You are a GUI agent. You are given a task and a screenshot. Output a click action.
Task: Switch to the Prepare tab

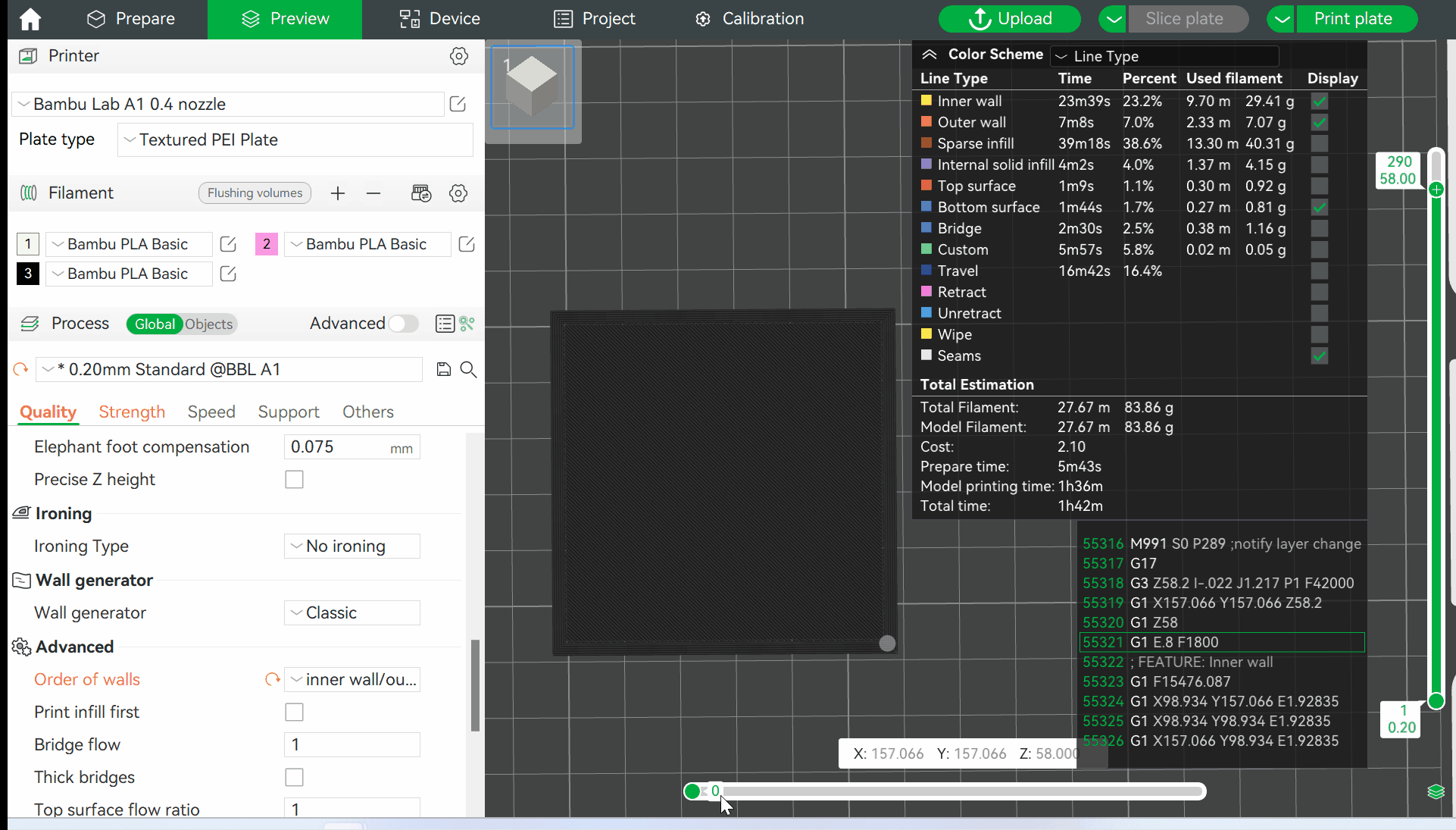click(x=131, y=19)
